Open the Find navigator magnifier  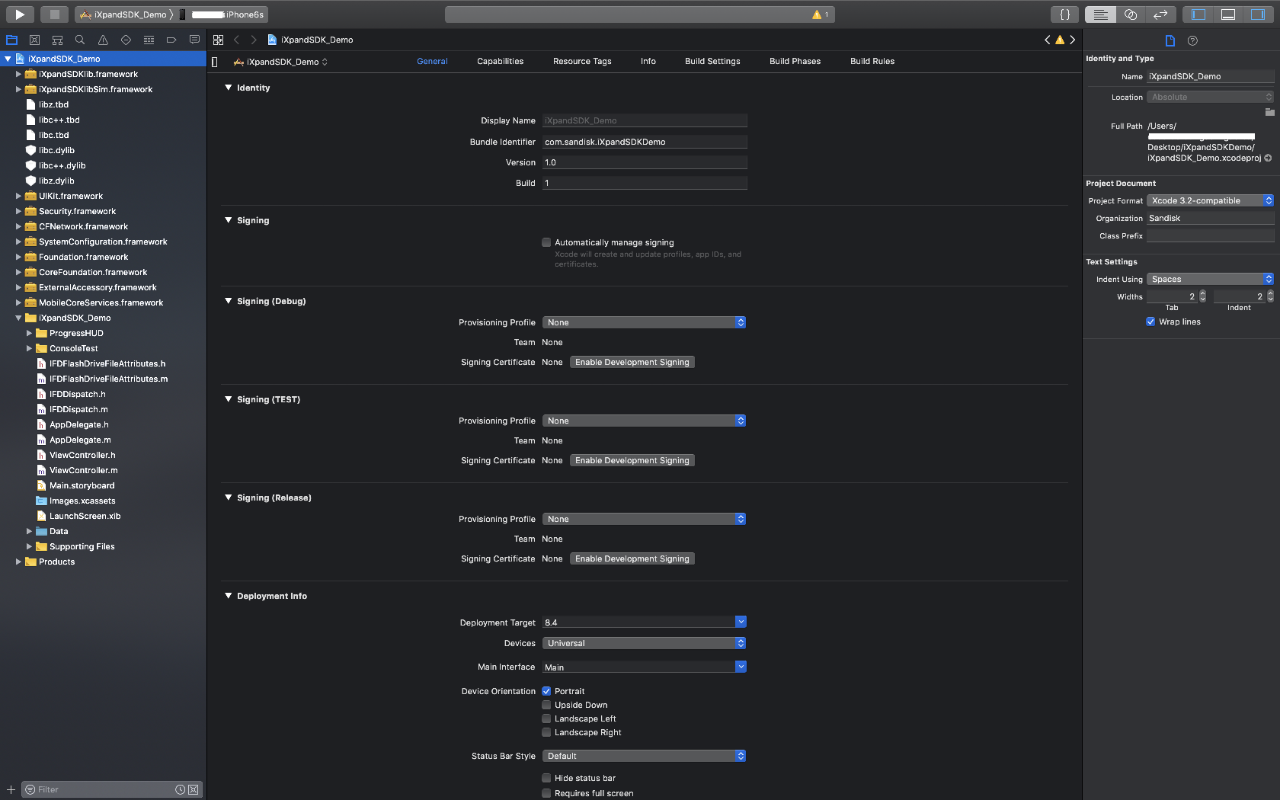[80, 40]
